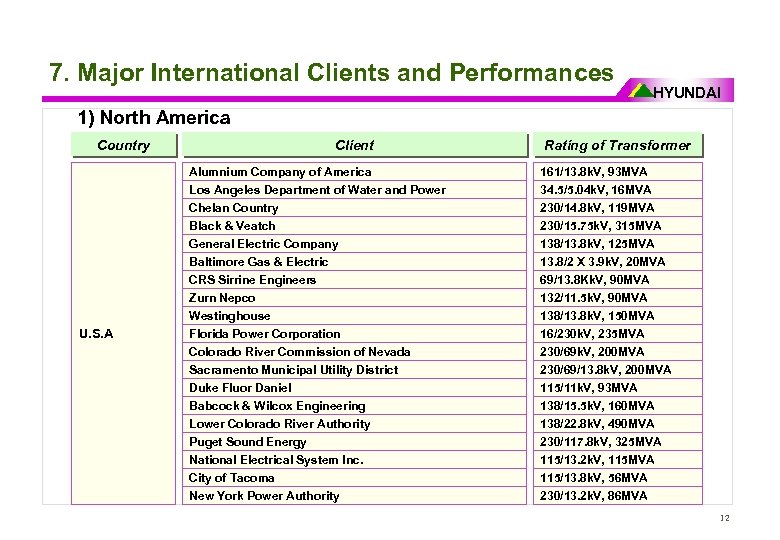The width and height of the screenshot is (780, 540).
Task: Select 'Babcock & Wilcox Engineering' client cell
Action: [354, 405]
